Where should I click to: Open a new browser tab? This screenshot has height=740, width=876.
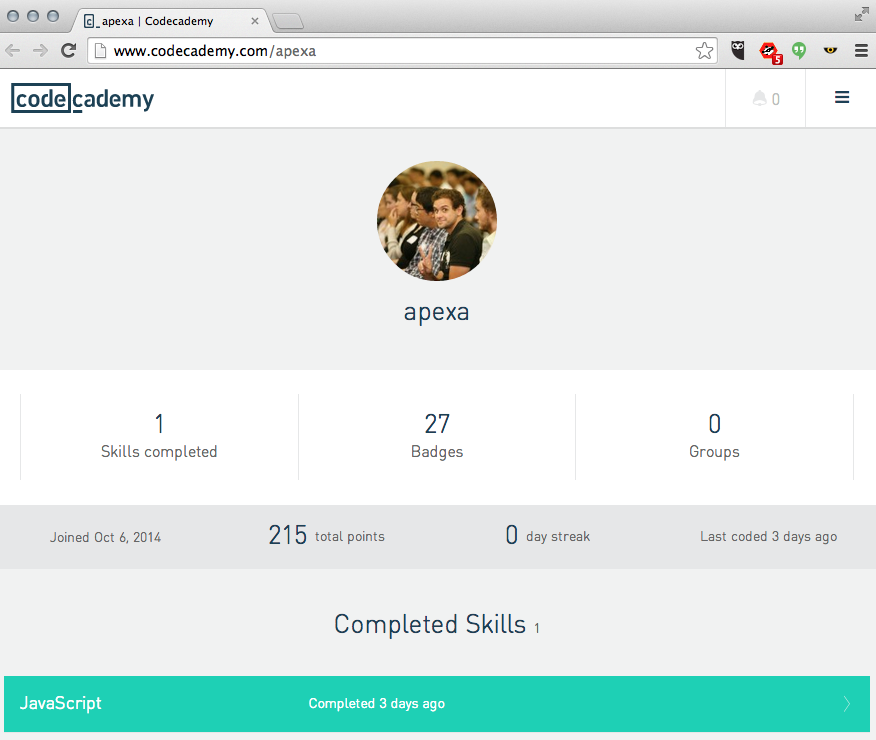tap(288, 22)
